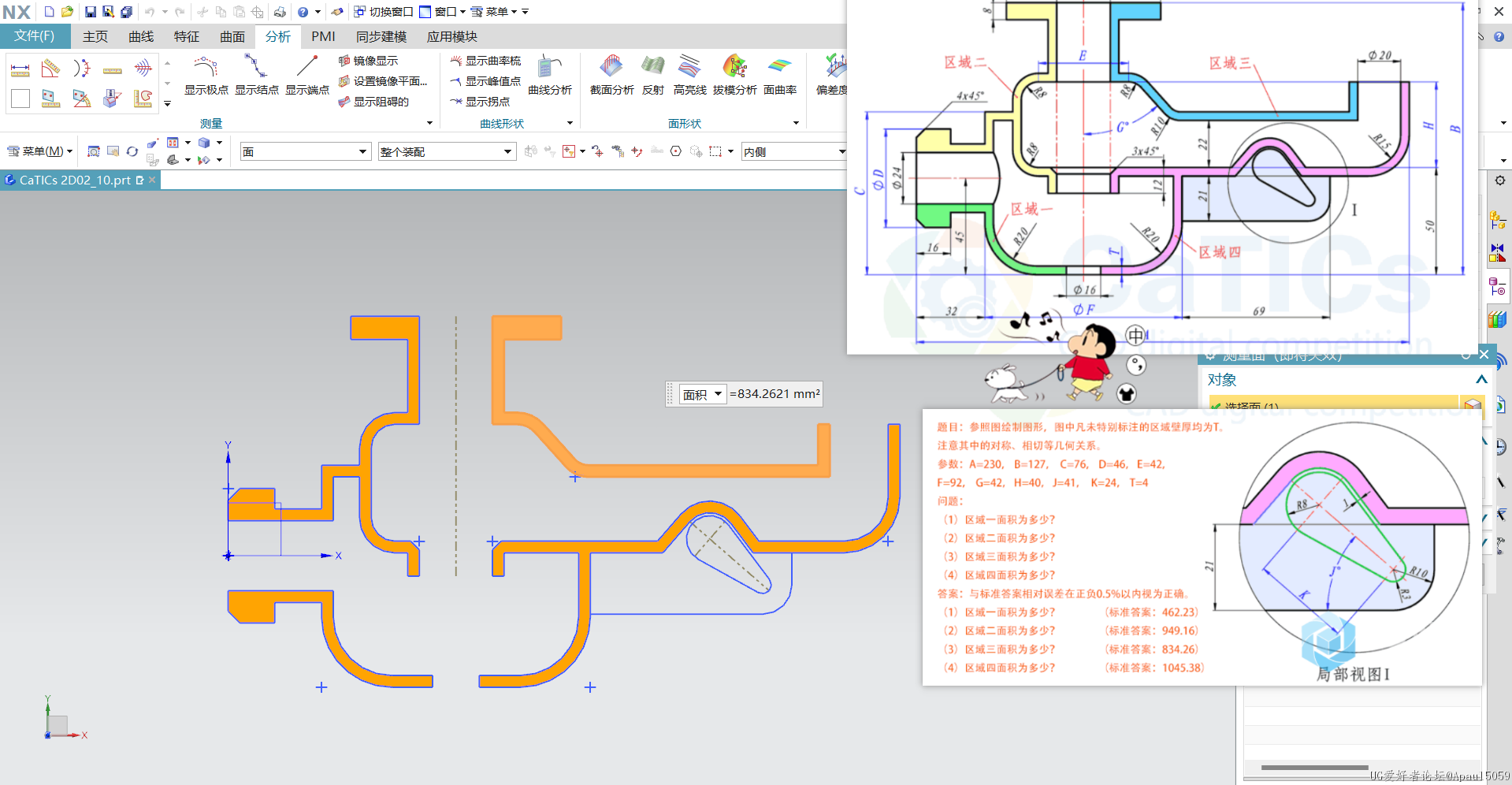Click the Open file folder icon
Image resolution: width=1512 pixels, height=785 pixels.
[68, 12]
